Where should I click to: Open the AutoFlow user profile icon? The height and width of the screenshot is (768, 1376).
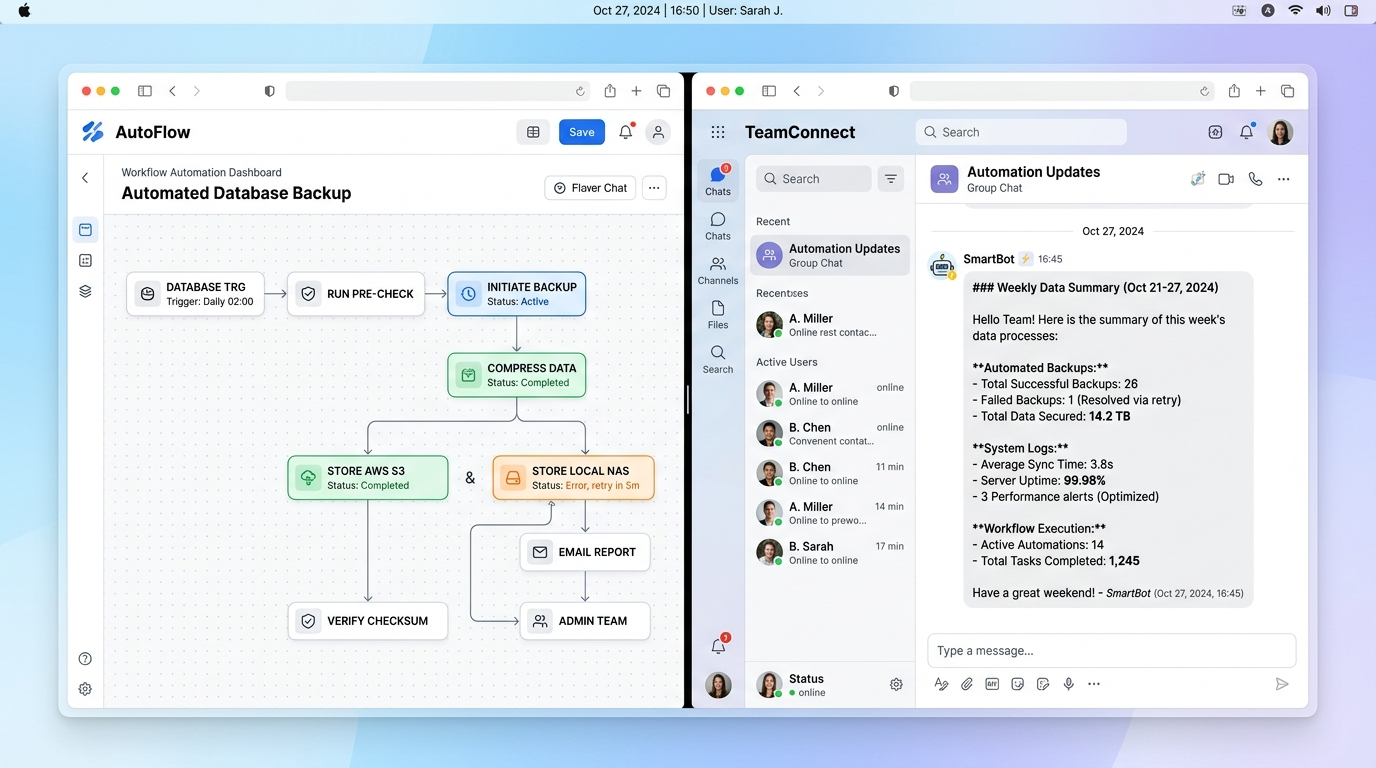coord(657,132)
